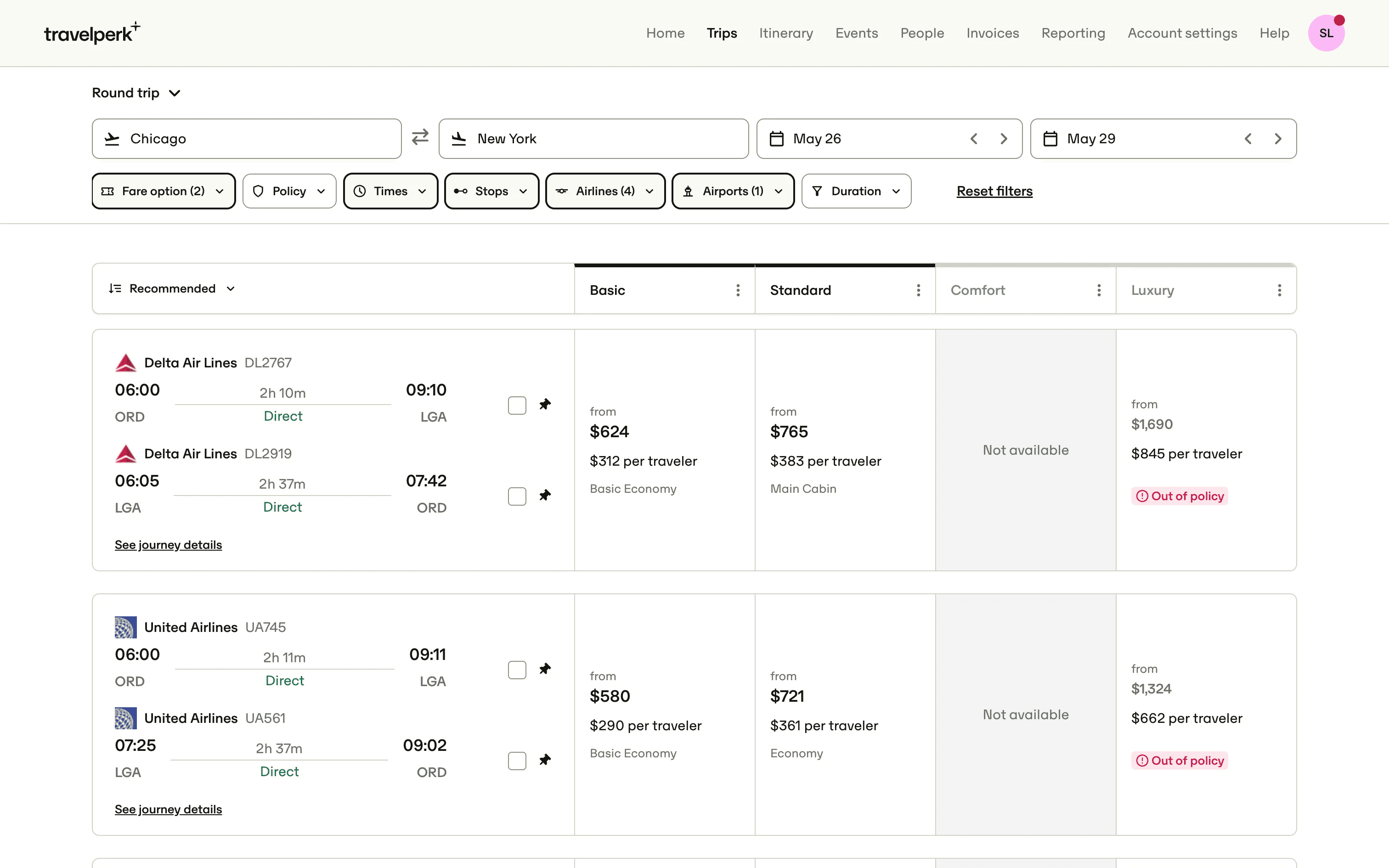Screen dimensions: 1389x868
Task: Click the United logo next to UA561
Action: tap(126, 718)
